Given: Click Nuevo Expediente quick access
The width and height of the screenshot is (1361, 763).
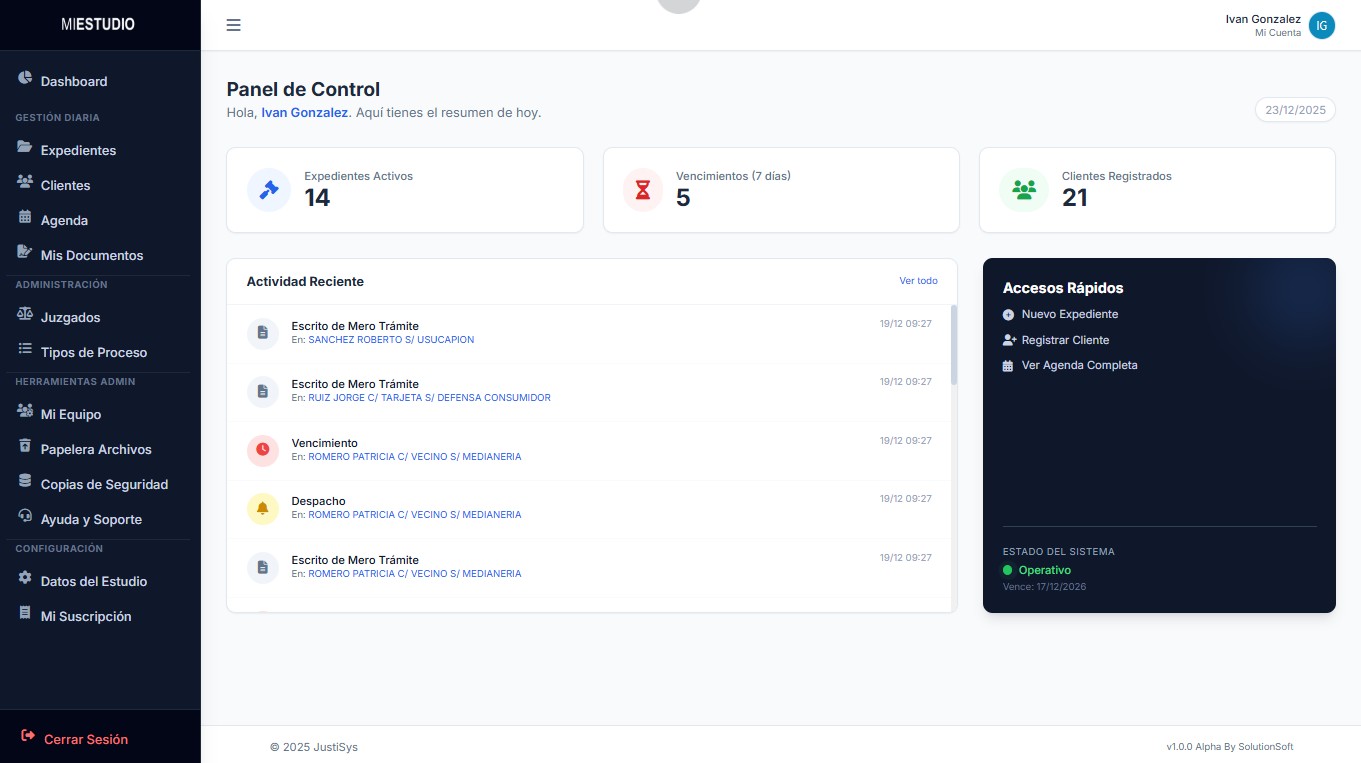Looking at the screenshot, I should coord(1069,315).
